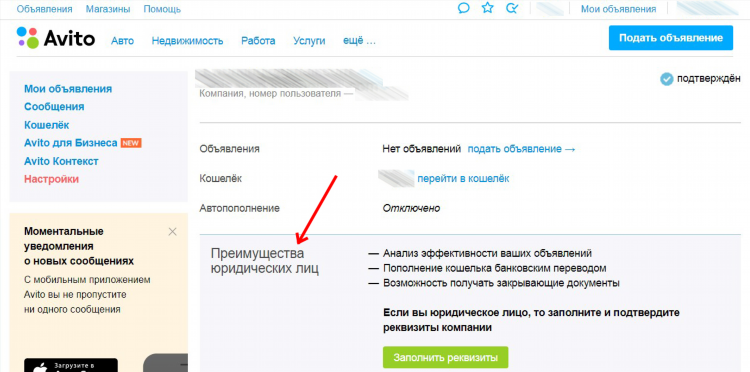This screenshot has width=750, height=372.
Task: Click the Автопополнение row label
Action: (x=240, y=208)
